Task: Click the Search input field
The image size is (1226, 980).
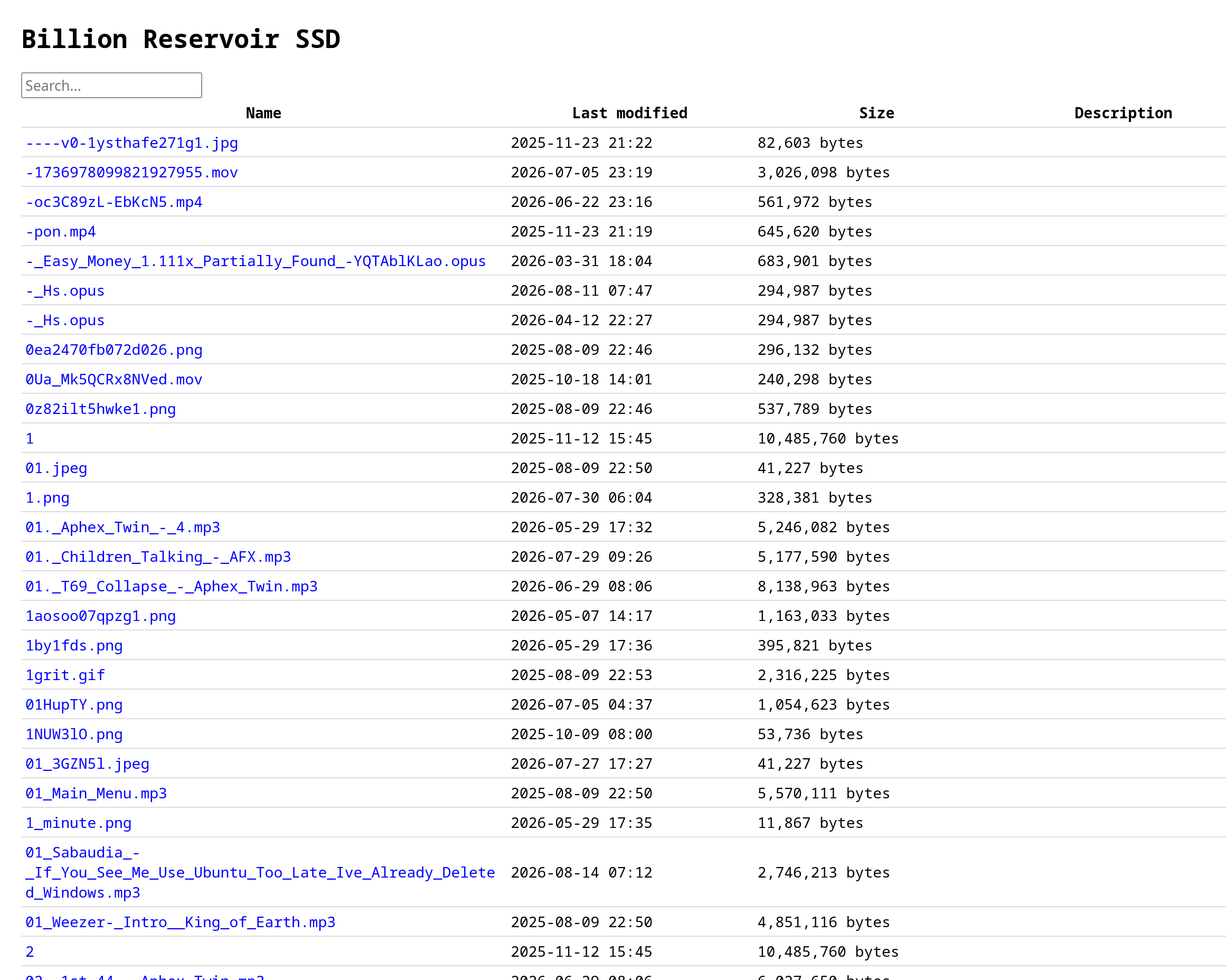Action: click(x=111, y=86)
